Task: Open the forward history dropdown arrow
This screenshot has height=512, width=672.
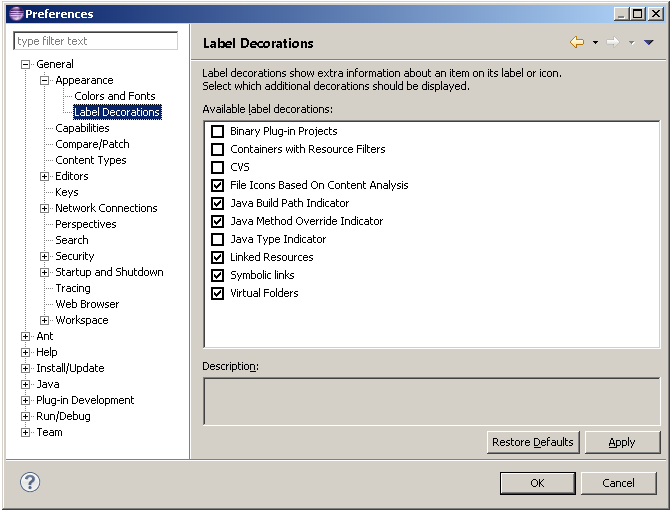Action: (x=631, y=42)
